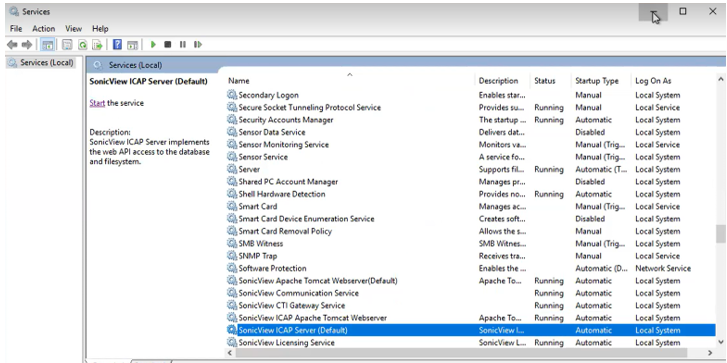The image size is (727, 363).
Task: Click vertical scrollbar down arrow
Action: coord(721,342)
